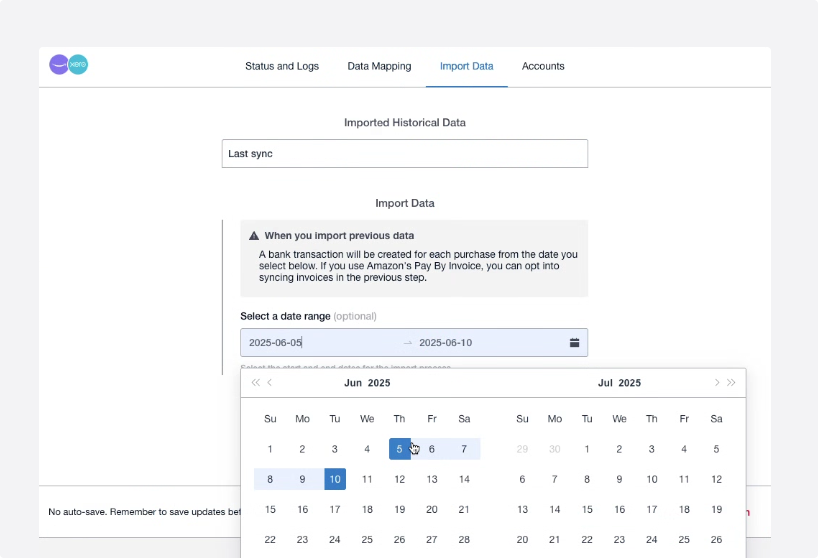Screen dimensions: 818x558
Task: Jump to next year using double-right arrow
Action: pos(731,383)
